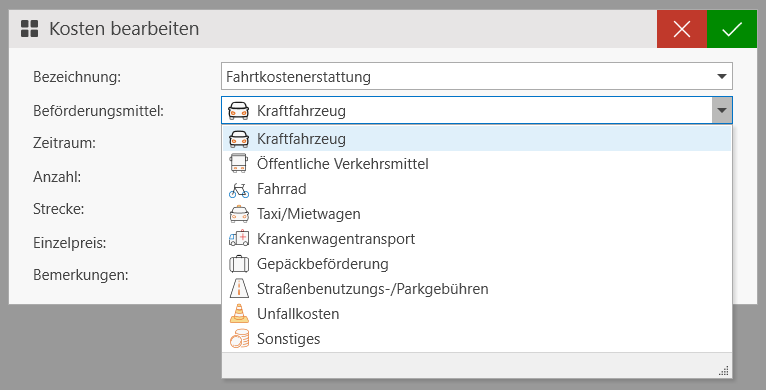Click the bus icon for Öffentliche Verkehrsmittel

(x=239, y=164)
